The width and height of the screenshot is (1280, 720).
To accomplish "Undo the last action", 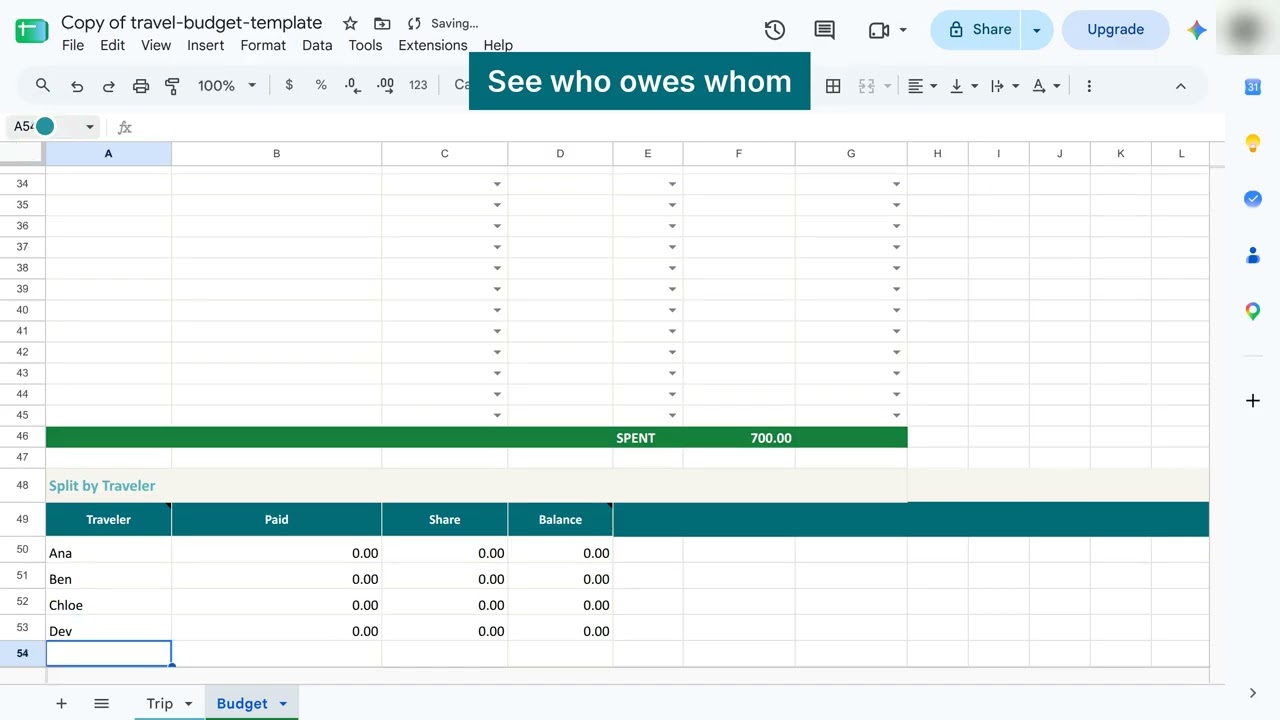I will click(x=77, y=86).
